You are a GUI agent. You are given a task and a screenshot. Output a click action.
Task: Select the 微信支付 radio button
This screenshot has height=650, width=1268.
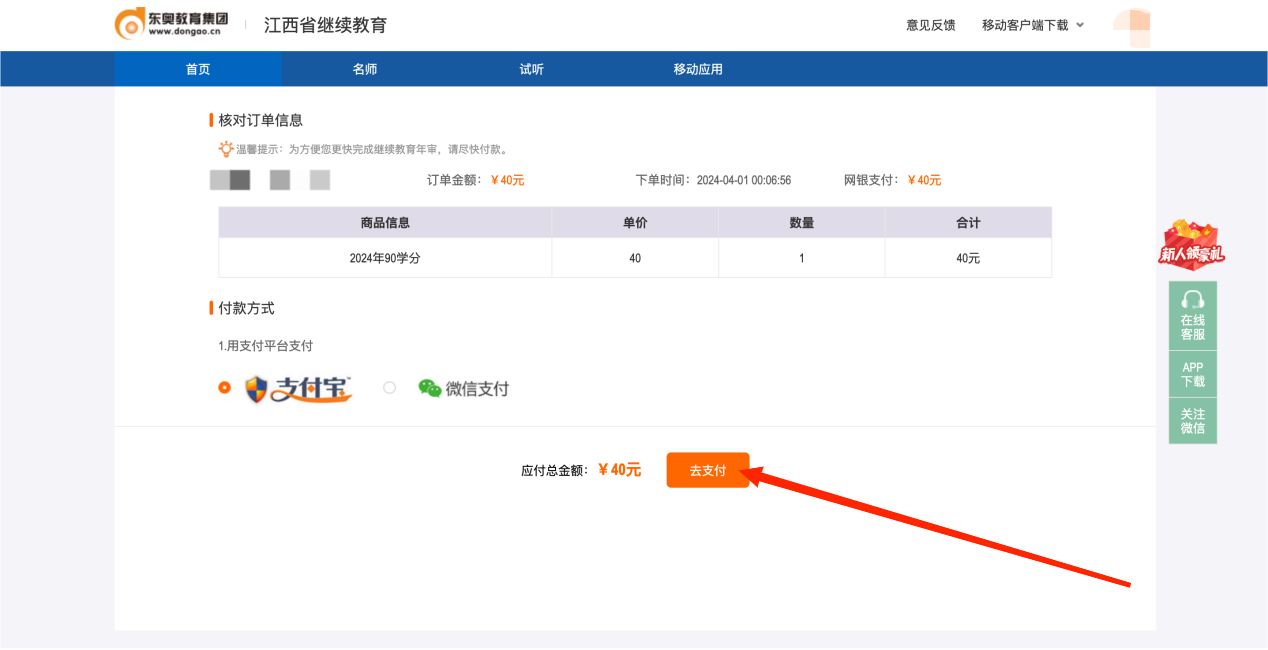coord(390,388)
